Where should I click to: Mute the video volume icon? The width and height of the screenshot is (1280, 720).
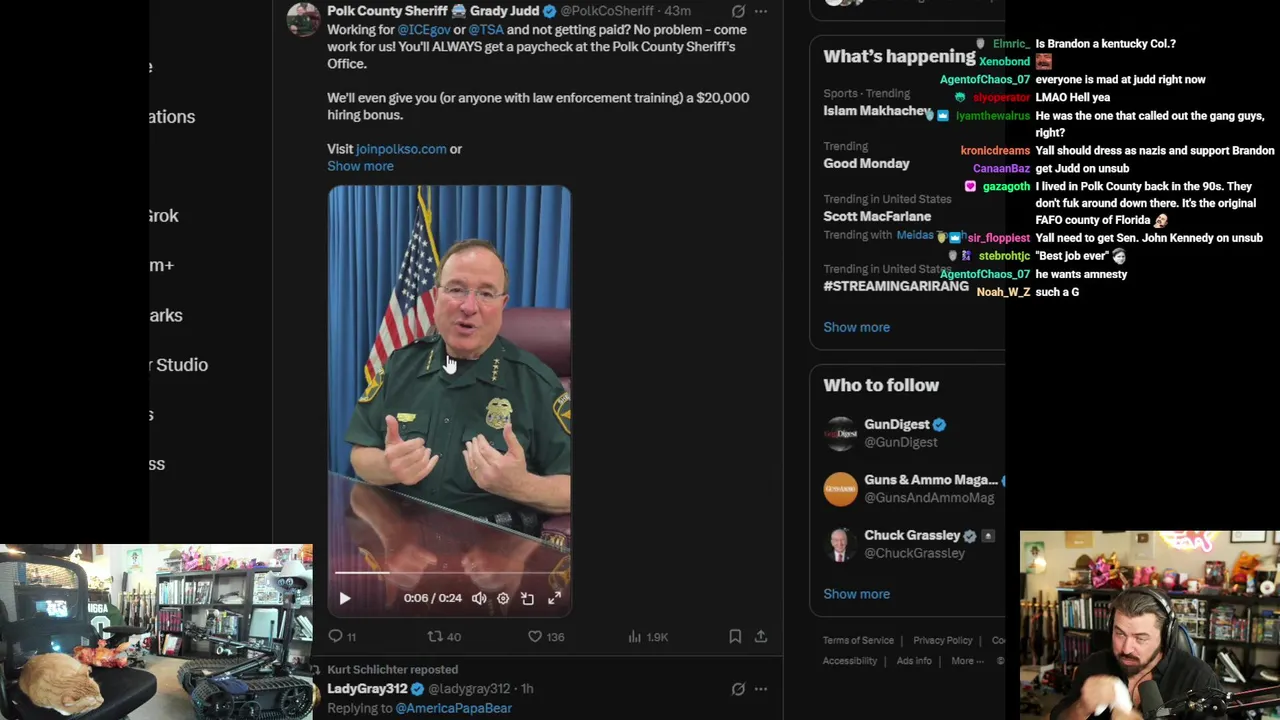click(479, 598)
